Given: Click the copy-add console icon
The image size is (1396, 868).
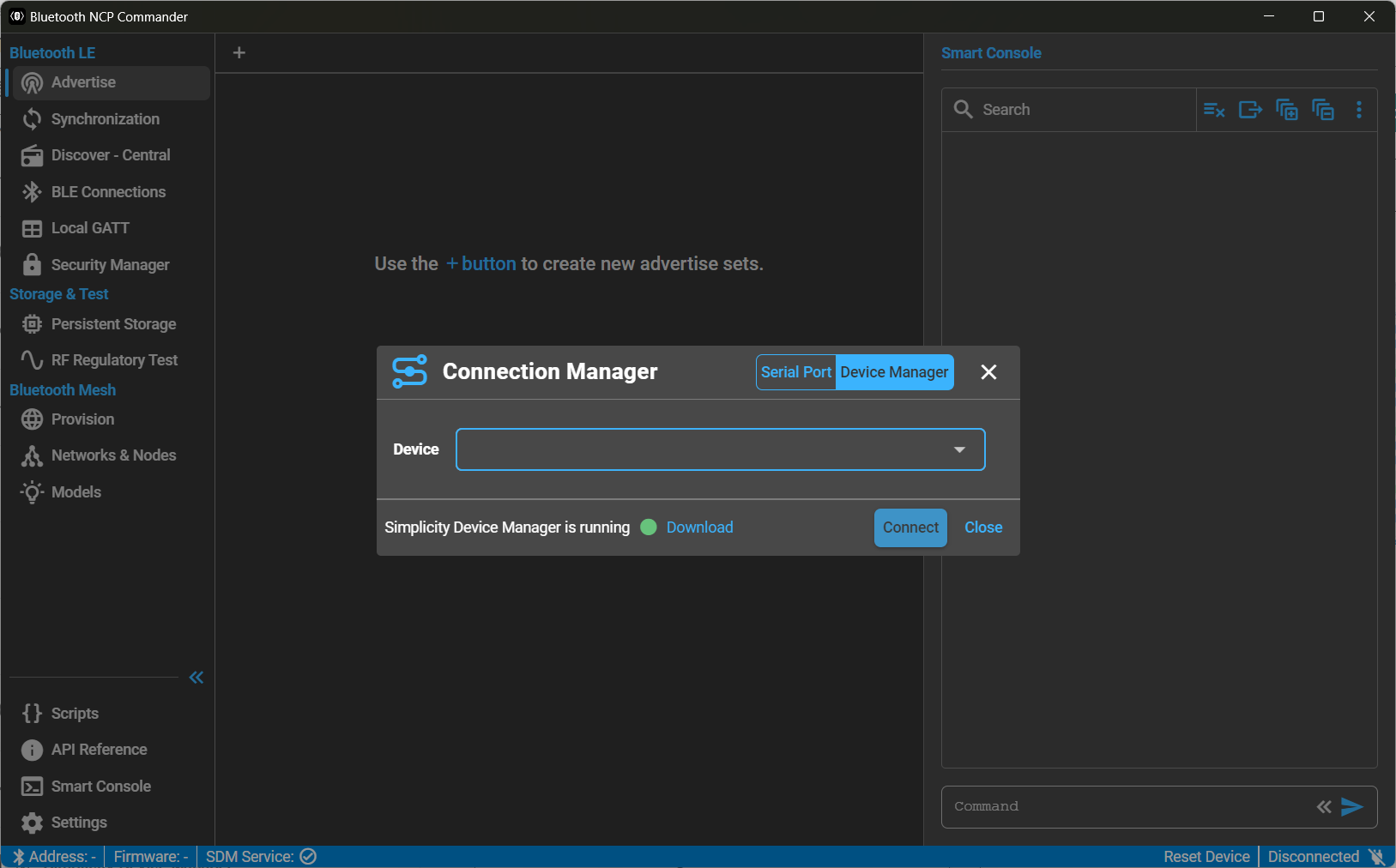Looking at the screenshot, I should tap(1287, 110).
